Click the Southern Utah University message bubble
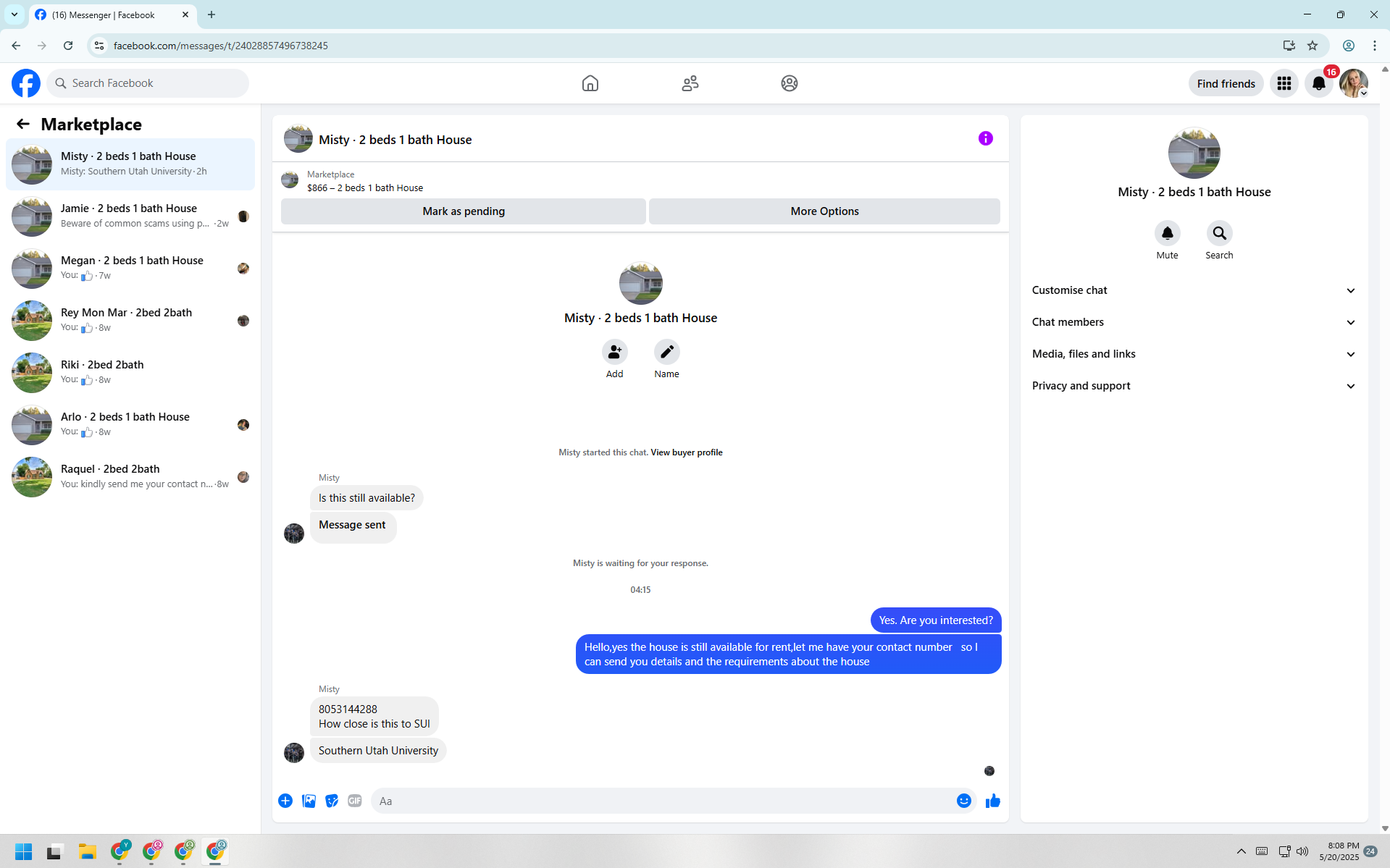Viewport: 1390px width, 868px height. 378,751
